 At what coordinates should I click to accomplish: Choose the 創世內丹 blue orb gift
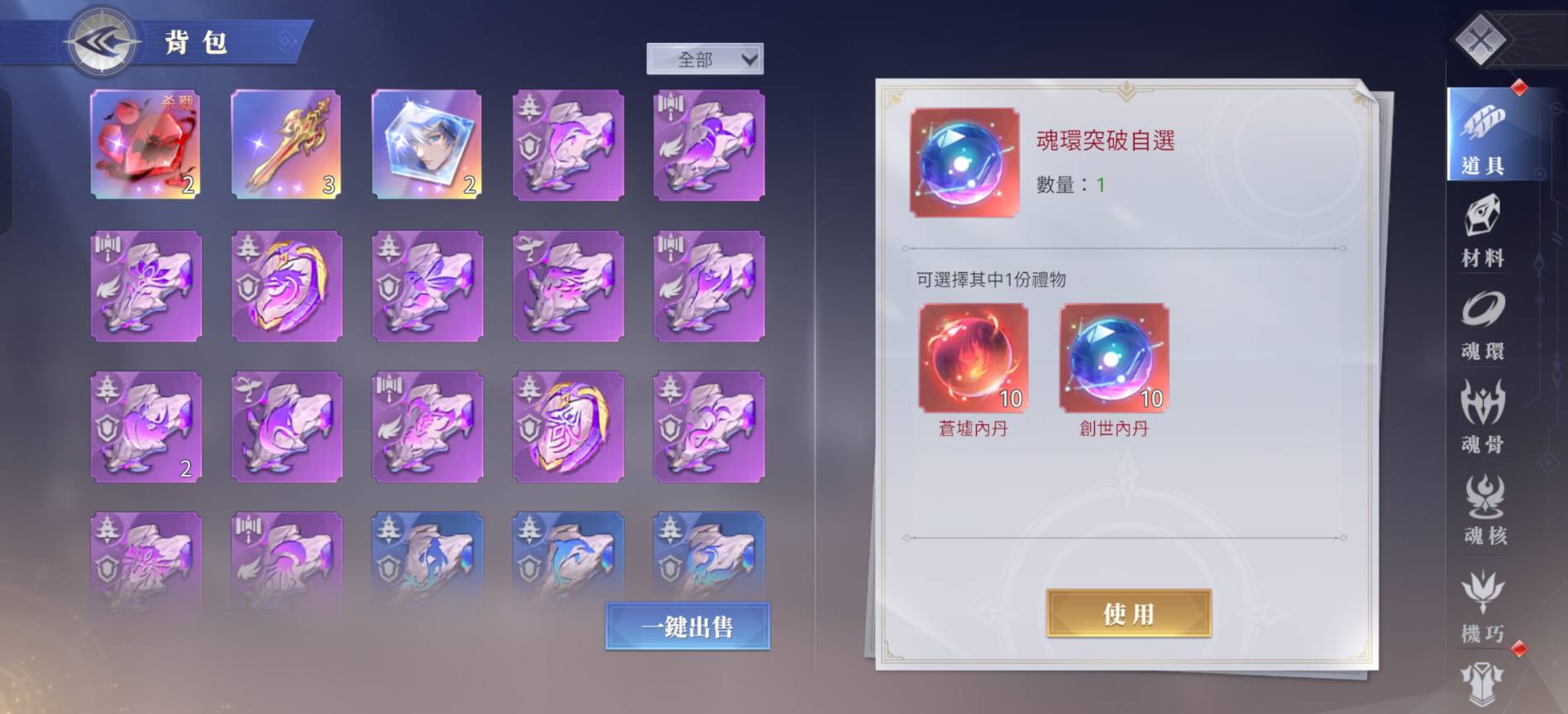[x=1114, y=357]
